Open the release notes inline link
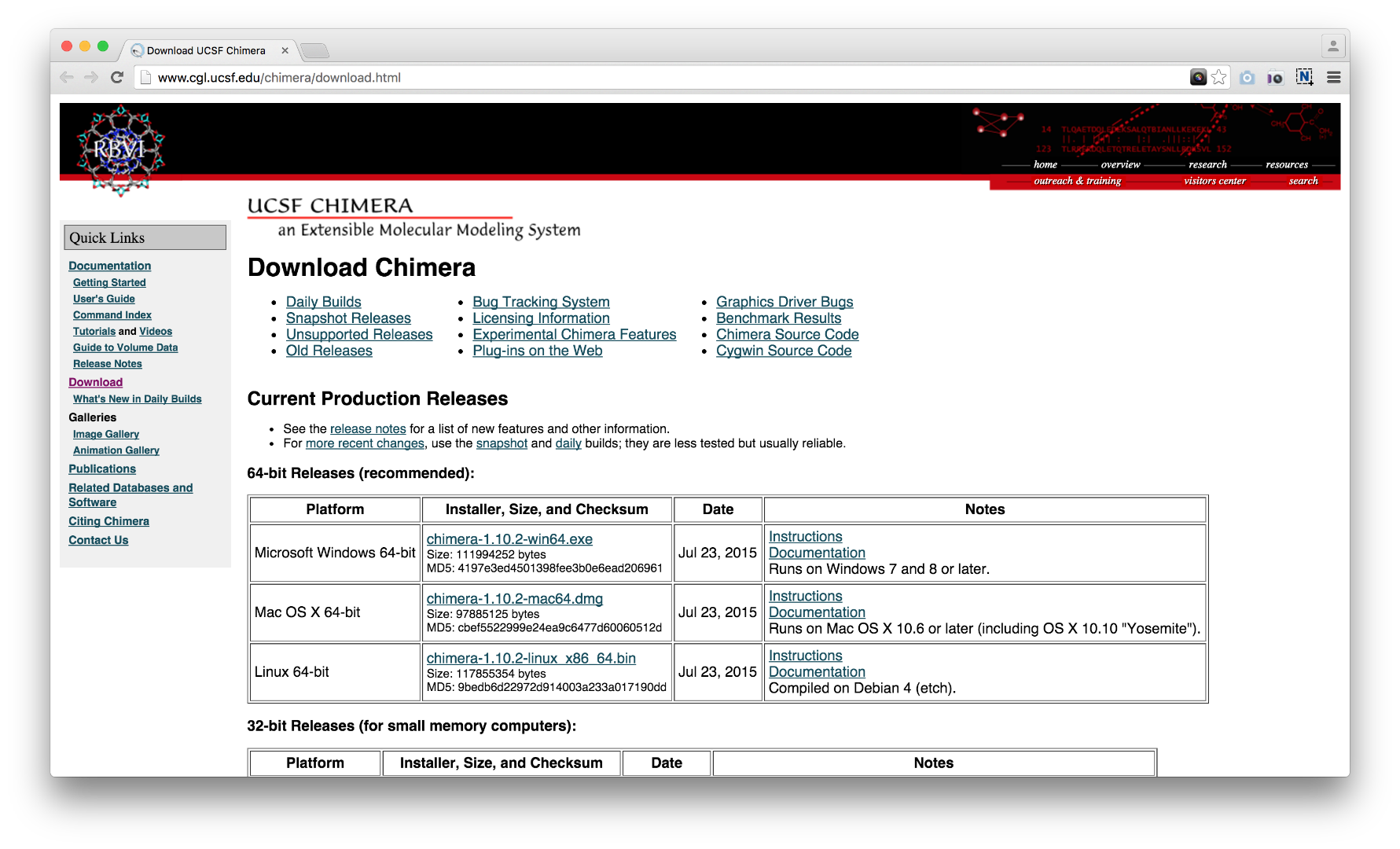The height and width of the screenshot is (849, 1400). coord(368,428)
